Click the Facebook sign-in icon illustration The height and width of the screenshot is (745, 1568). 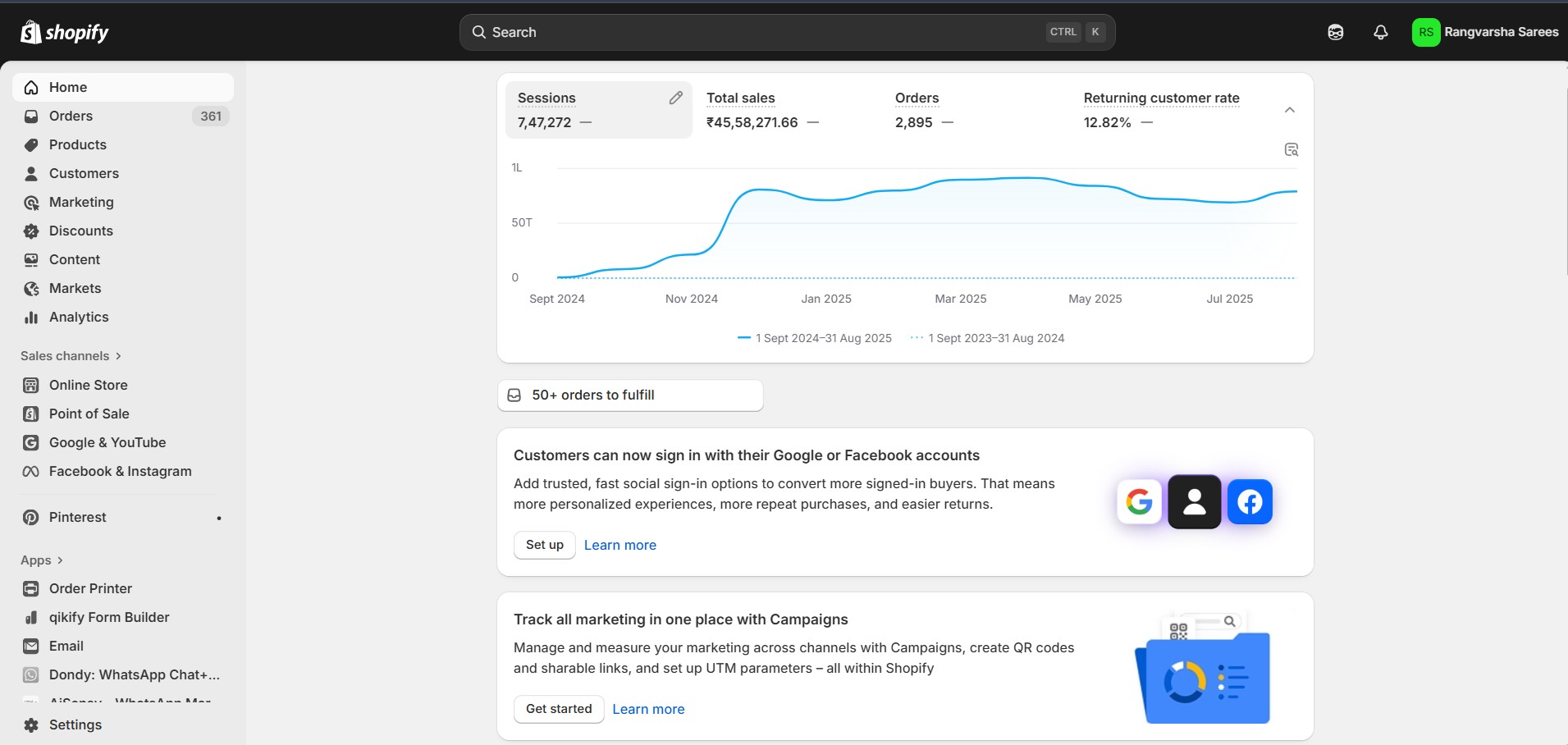pos(1250,501)
